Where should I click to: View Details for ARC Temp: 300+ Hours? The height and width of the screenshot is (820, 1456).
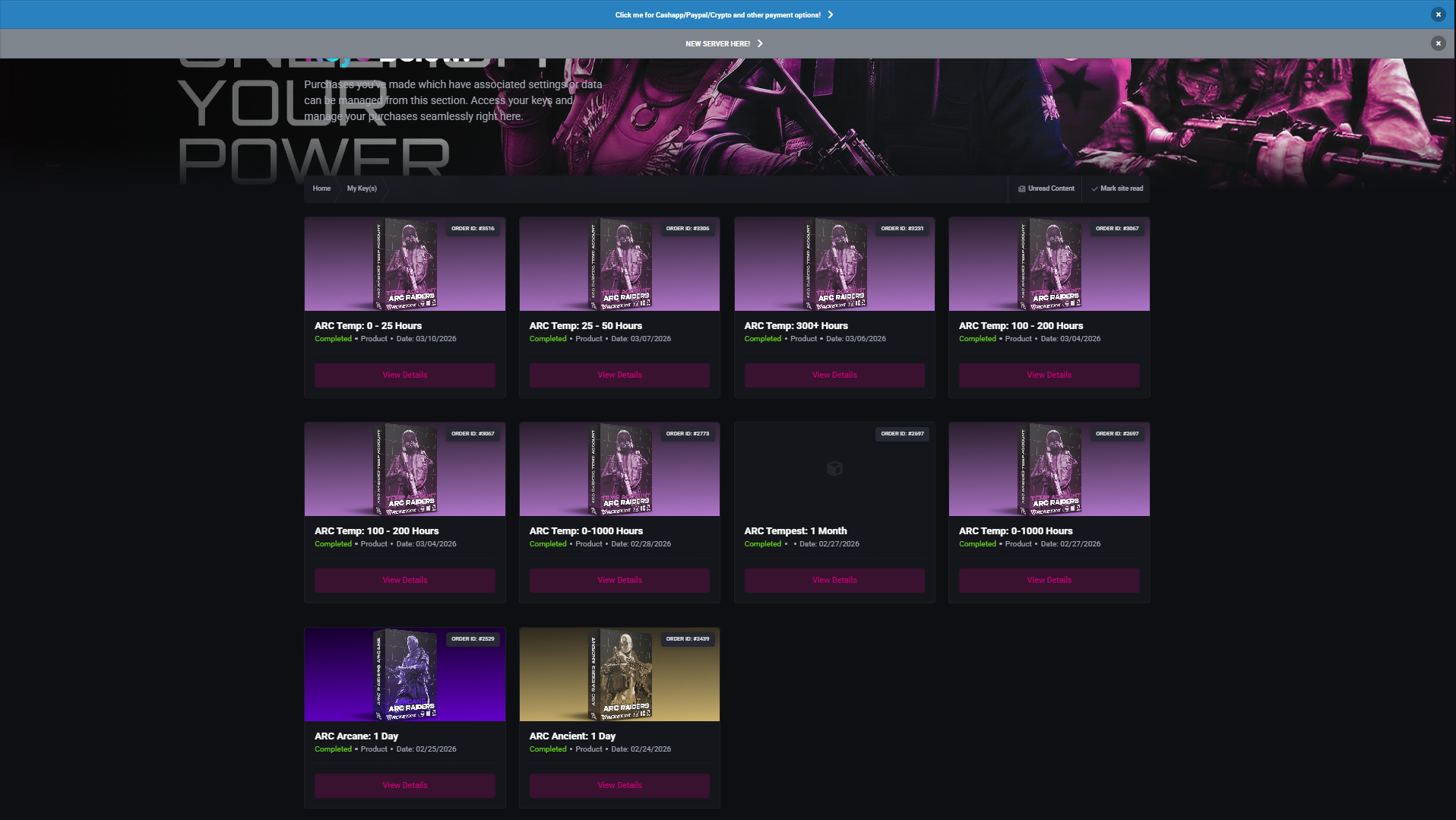pos(834,375)
